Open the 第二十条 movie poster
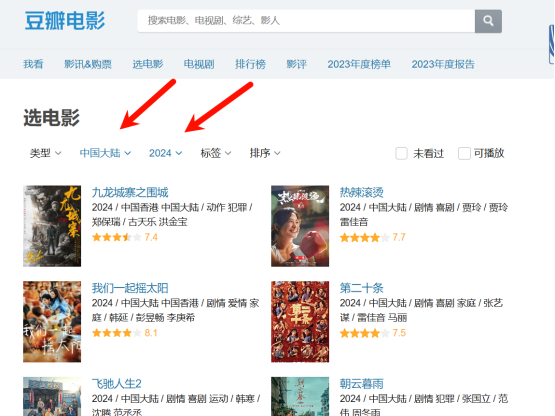The height and width of the screenshot is (416, 555). (300, 321)
